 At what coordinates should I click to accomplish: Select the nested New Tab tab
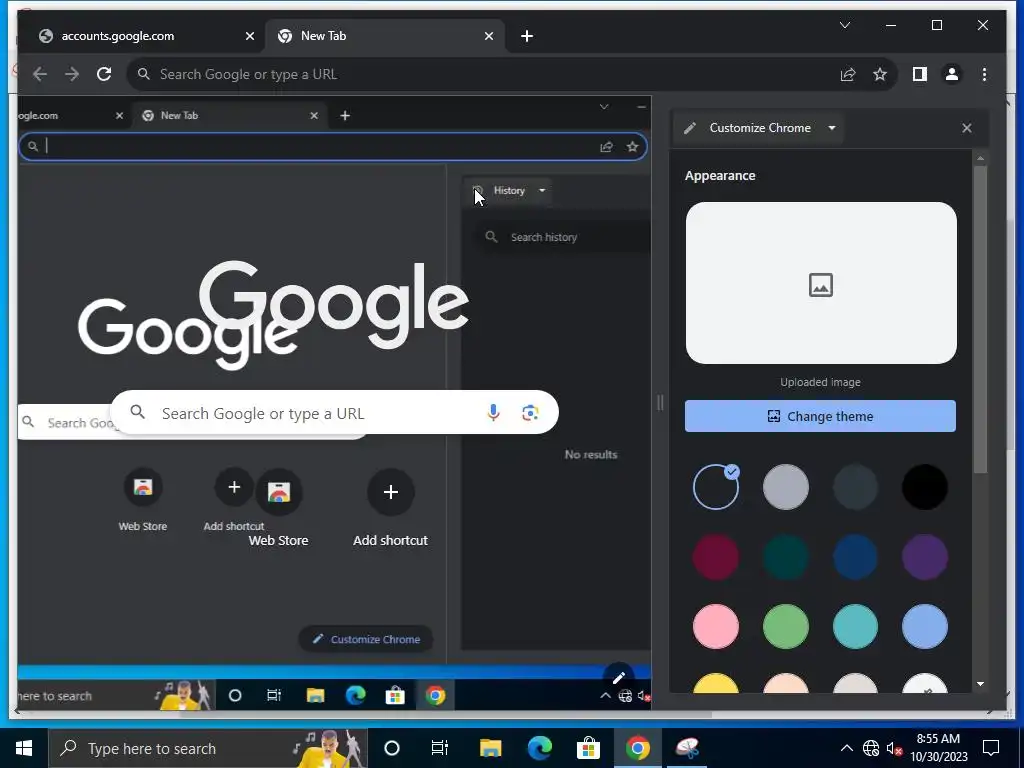click(229, 116)
